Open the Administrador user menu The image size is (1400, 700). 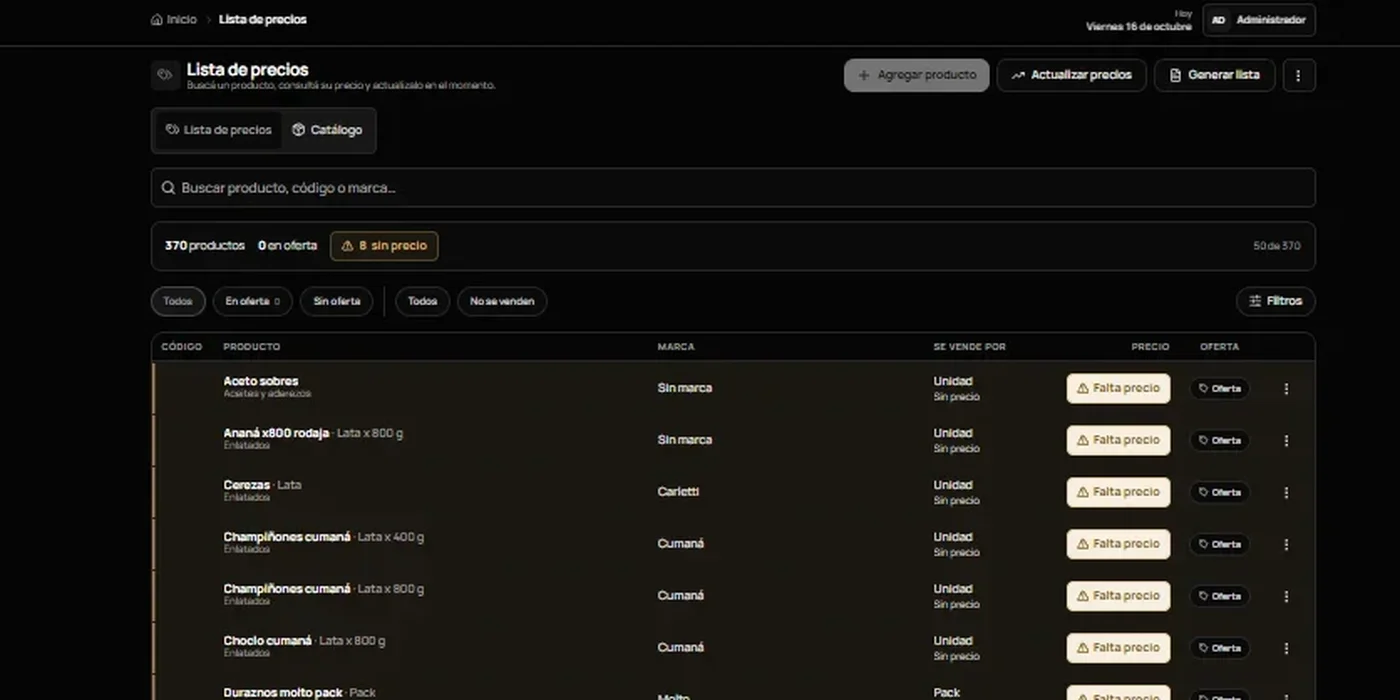pyautogui.click(x=1259, y=20)
